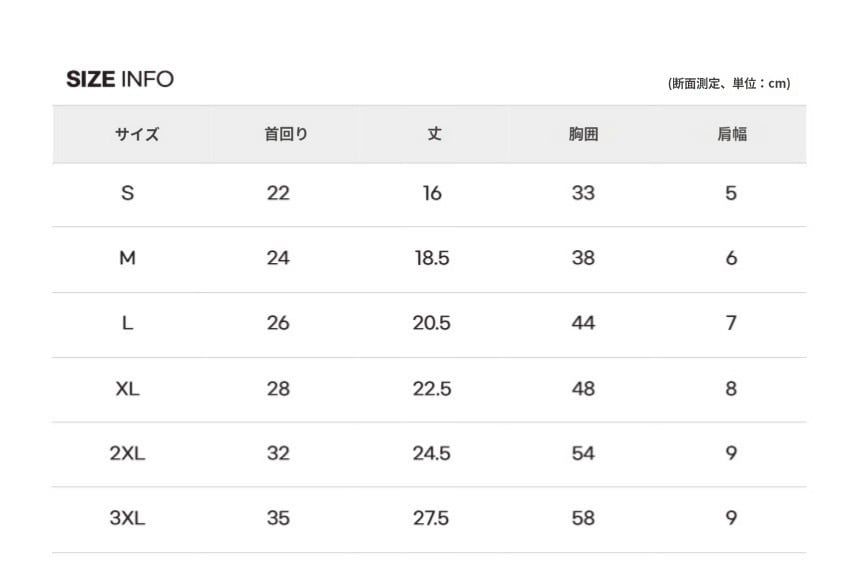Click the 肩幅 column header

coord(731,134)
